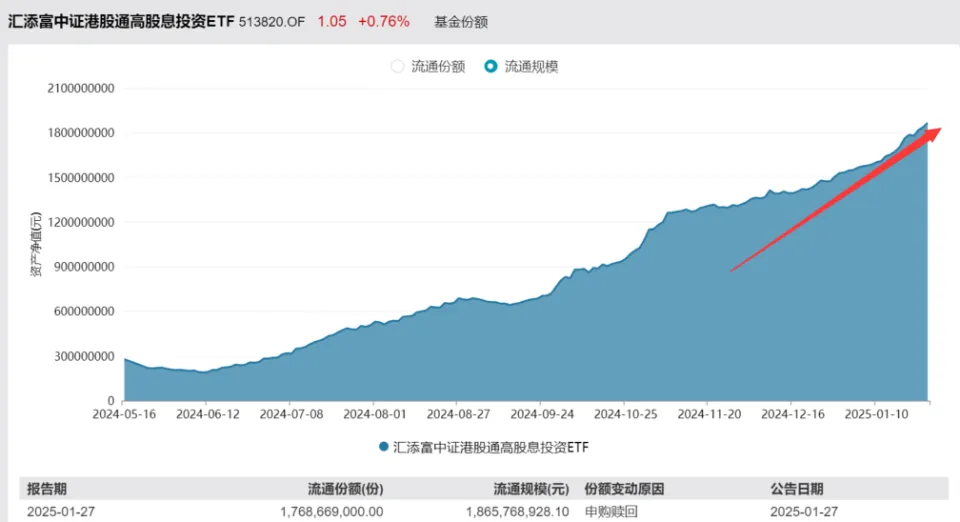Click the 申购赎回 cell in the table
960x522 pixels.
pyautogui.click(x=611, y=512)
